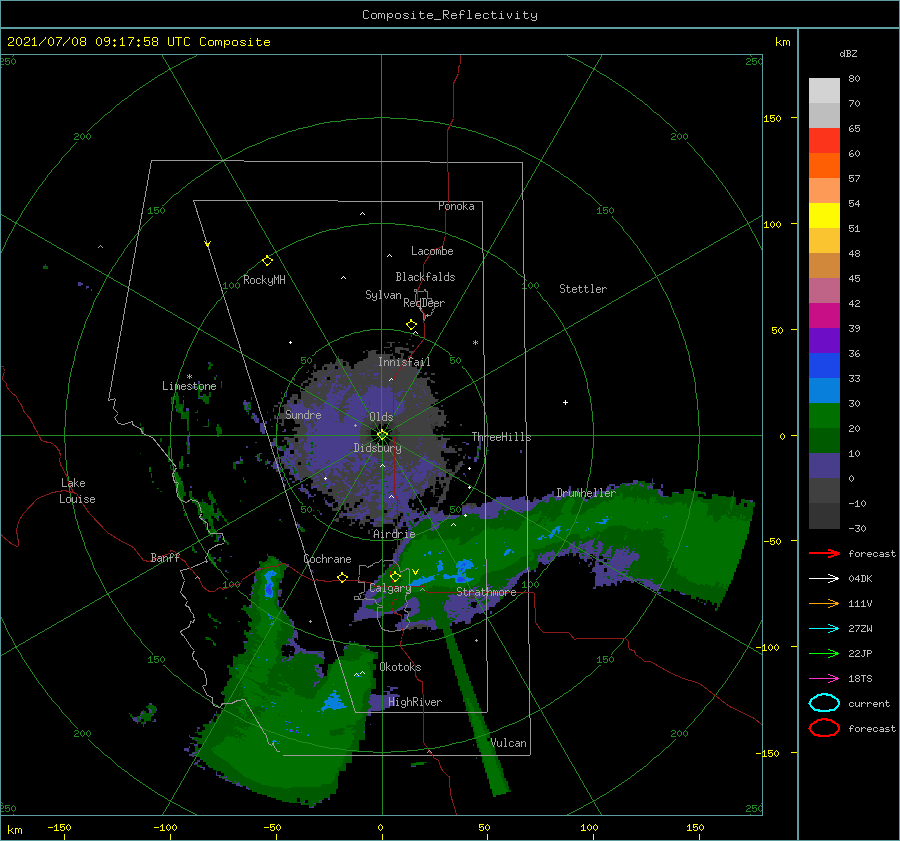Image resolution: width=900 pixels, height=841 pixels.
Task: Select the white 04DK arrow legend entry
Action: (x=824, y=579)
